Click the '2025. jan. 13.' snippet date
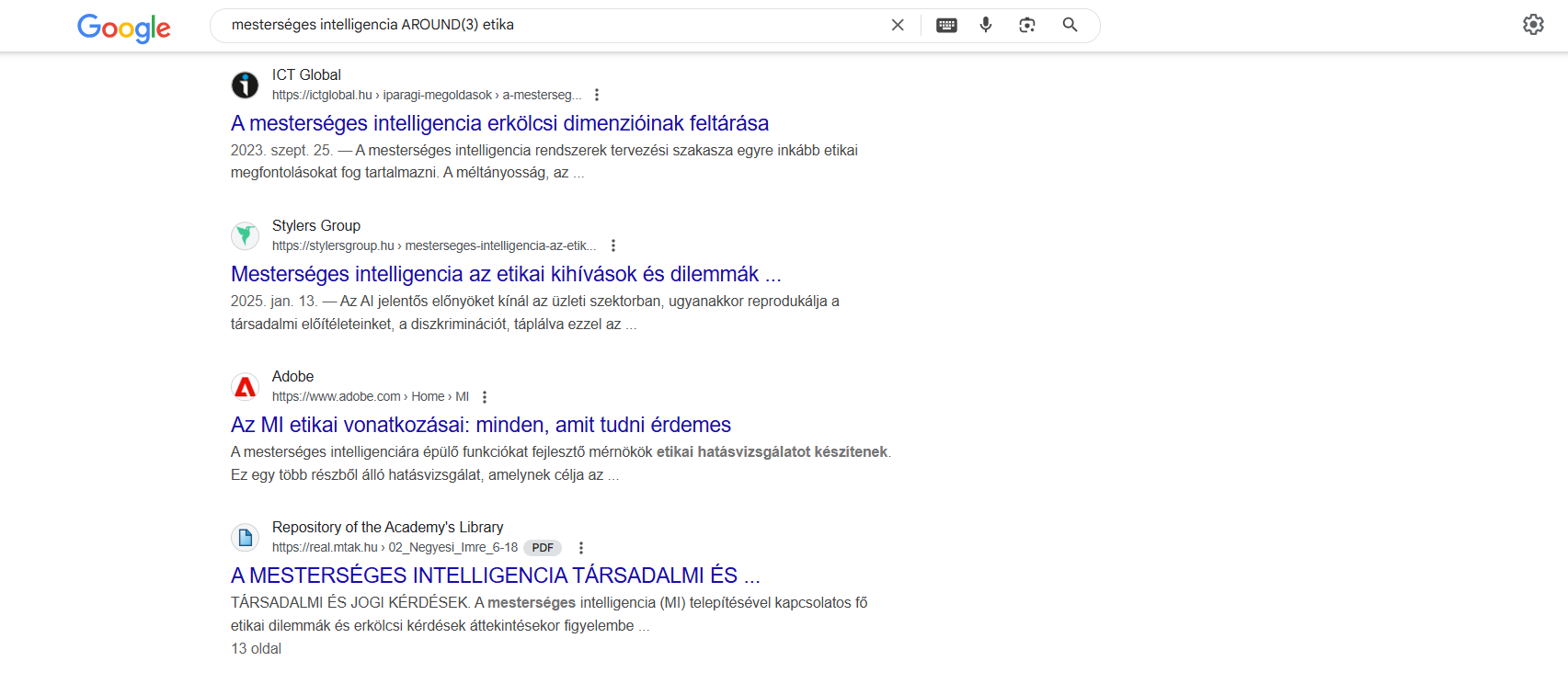 (274, 301)
